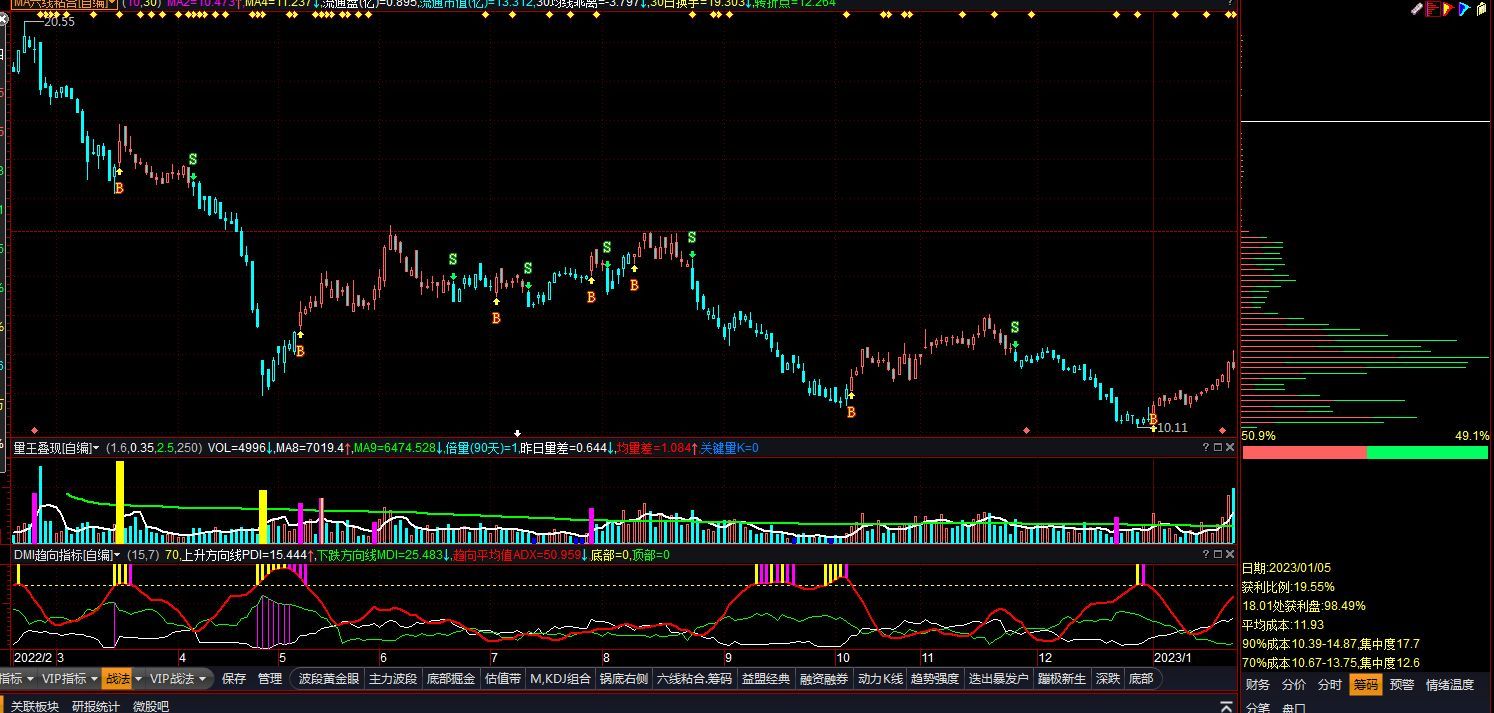Select the 波段黄金眼 strategy template

[x=328, y=679]
